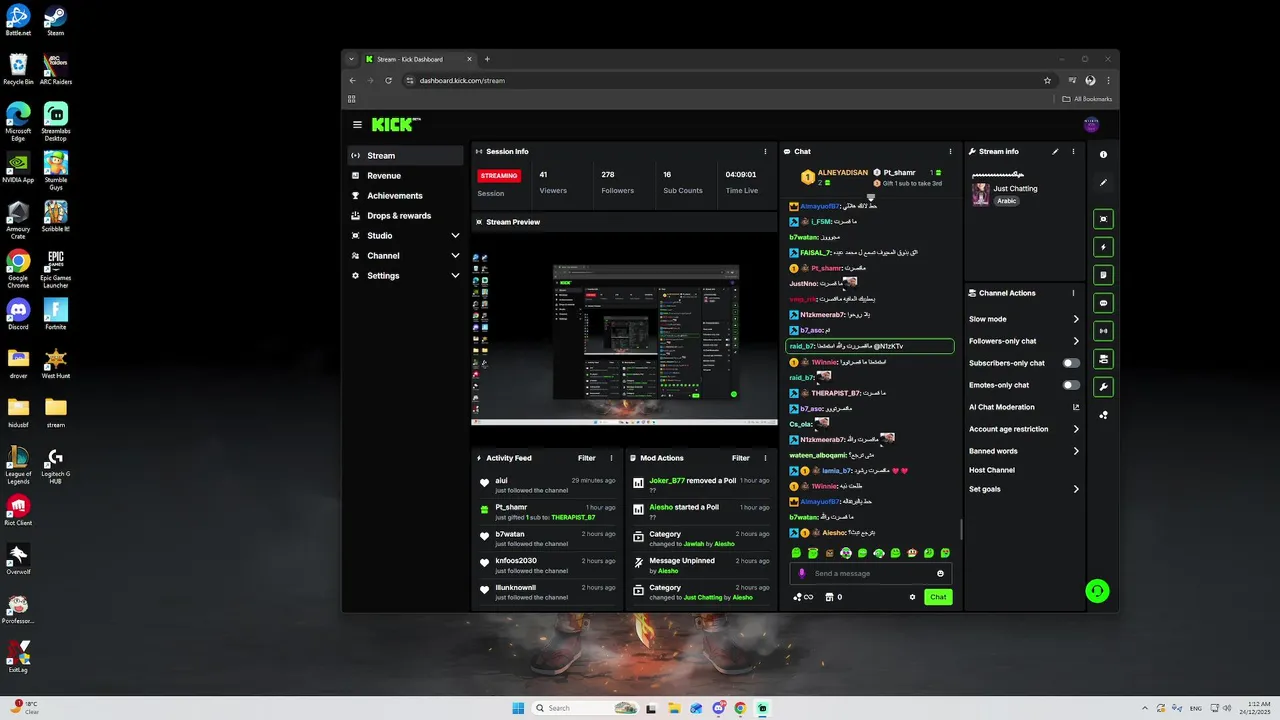
Task: Open the Windows Start menu
Action: (x=518, y=708)
